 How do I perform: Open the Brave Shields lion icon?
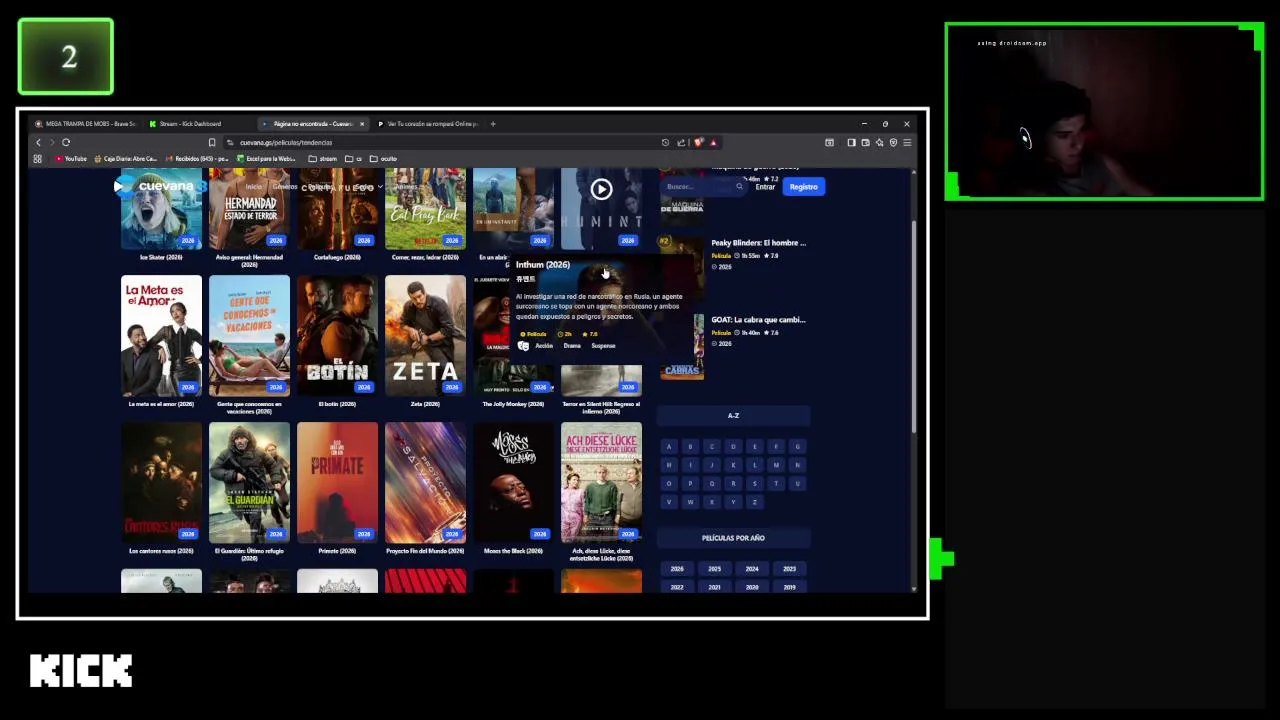pyautogui.click(x=698, y=143)
